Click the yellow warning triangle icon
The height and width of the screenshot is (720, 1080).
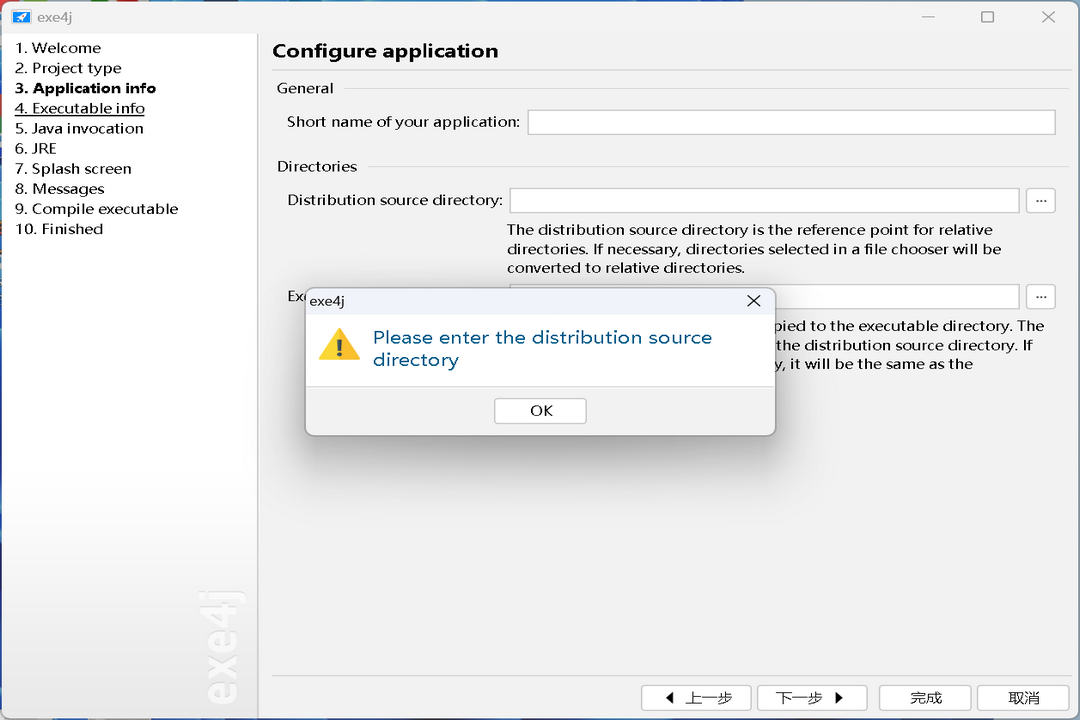tap(339, 345)
